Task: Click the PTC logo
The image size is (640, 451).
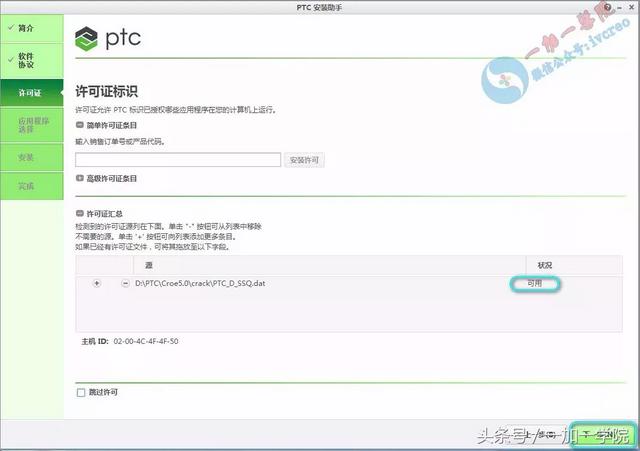Action: click(108, 38)
